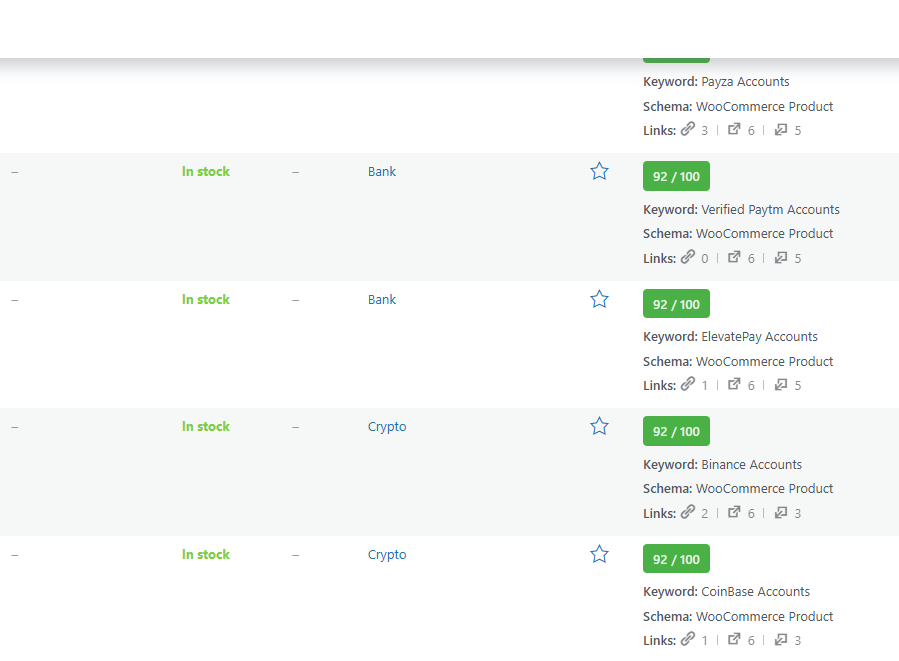Viewport: 899px width, 661px height.
Task: Click the 92/100 SEO score for CoinBase Accounts
Action: click(676, 559)
